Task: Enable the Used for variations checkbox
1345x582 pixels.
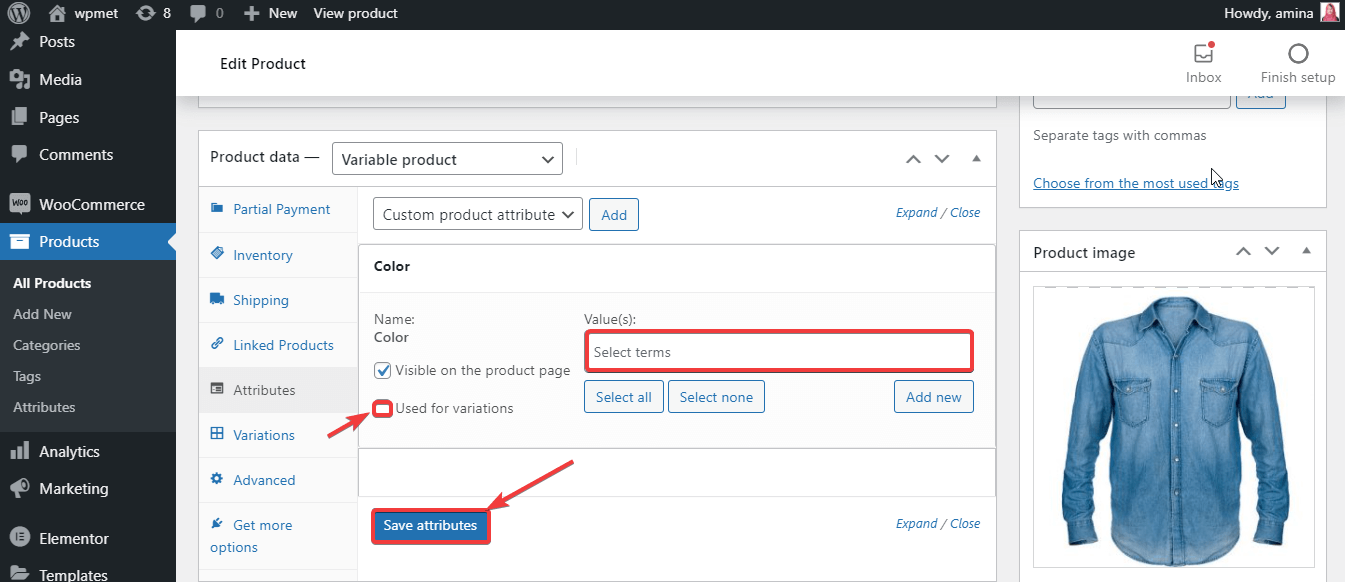Action: [x=382, y=408]
